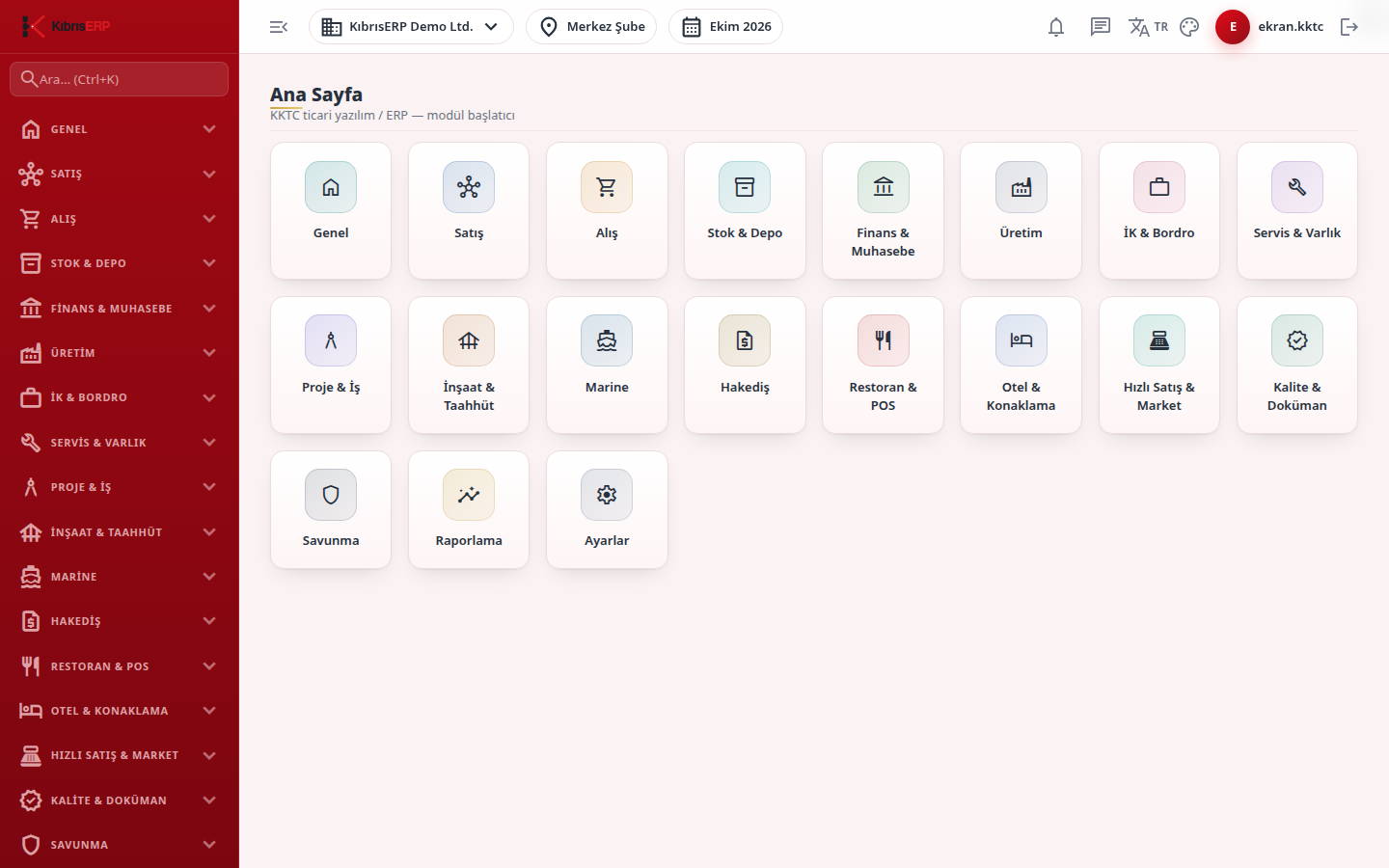Image resolution: width=1389 pixels, height=868 pixels.
Task: Open the Ekim 2026 period selector
Action: click(x=725, y=27)
